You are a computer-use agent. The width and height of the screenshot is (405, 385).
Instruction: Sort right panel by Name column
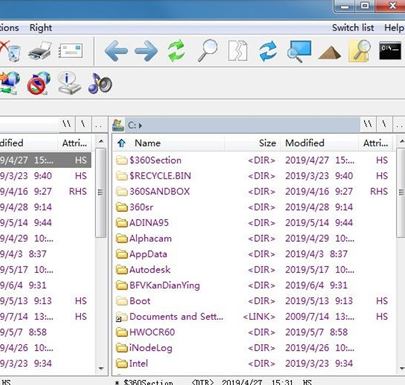tap(147, 143)
